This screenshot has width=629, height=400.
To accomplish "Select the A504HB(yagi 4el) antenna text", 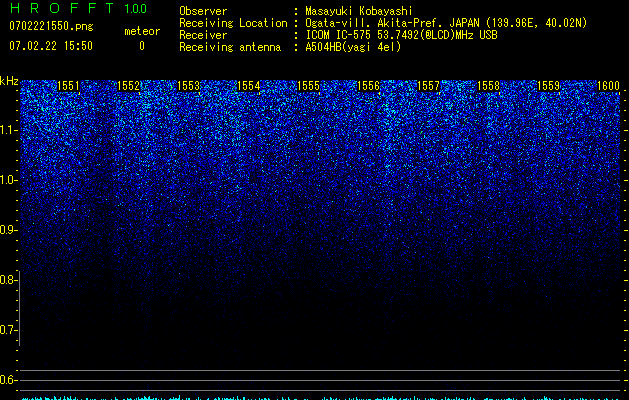I will (353, 47).
